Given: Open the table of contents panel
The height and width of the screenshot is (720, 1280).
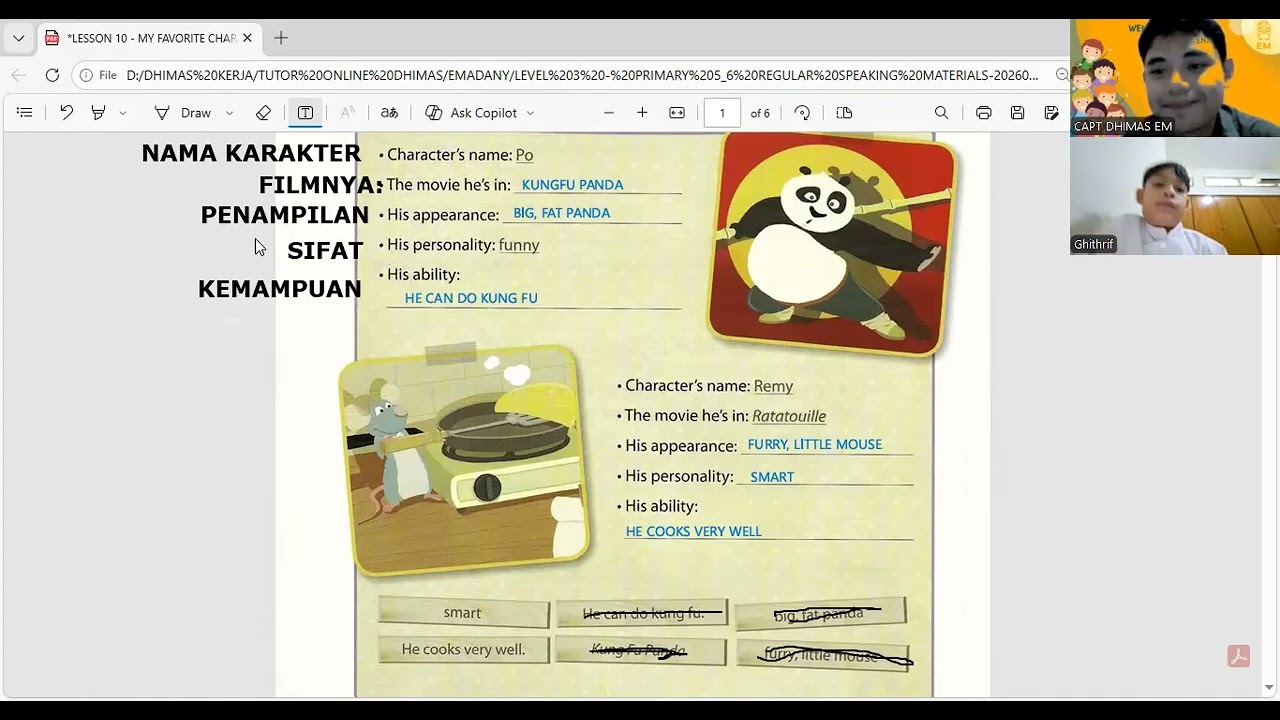Looking at the screenshot, I should click(25, 113).
